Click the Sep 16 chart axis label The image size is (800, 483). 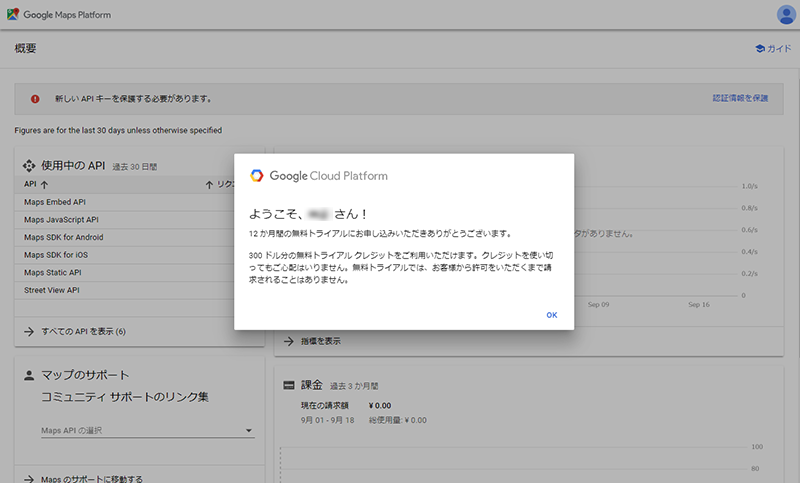tap(698, 304)
